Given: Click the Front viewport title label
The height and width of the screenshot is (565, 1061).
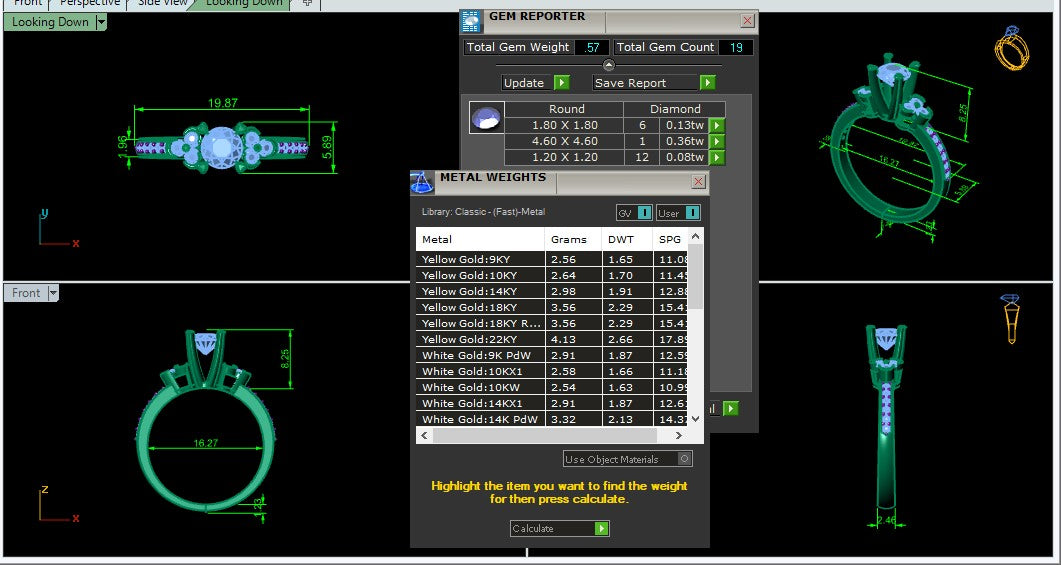Looking at the screenshot, I should point(26,293).
